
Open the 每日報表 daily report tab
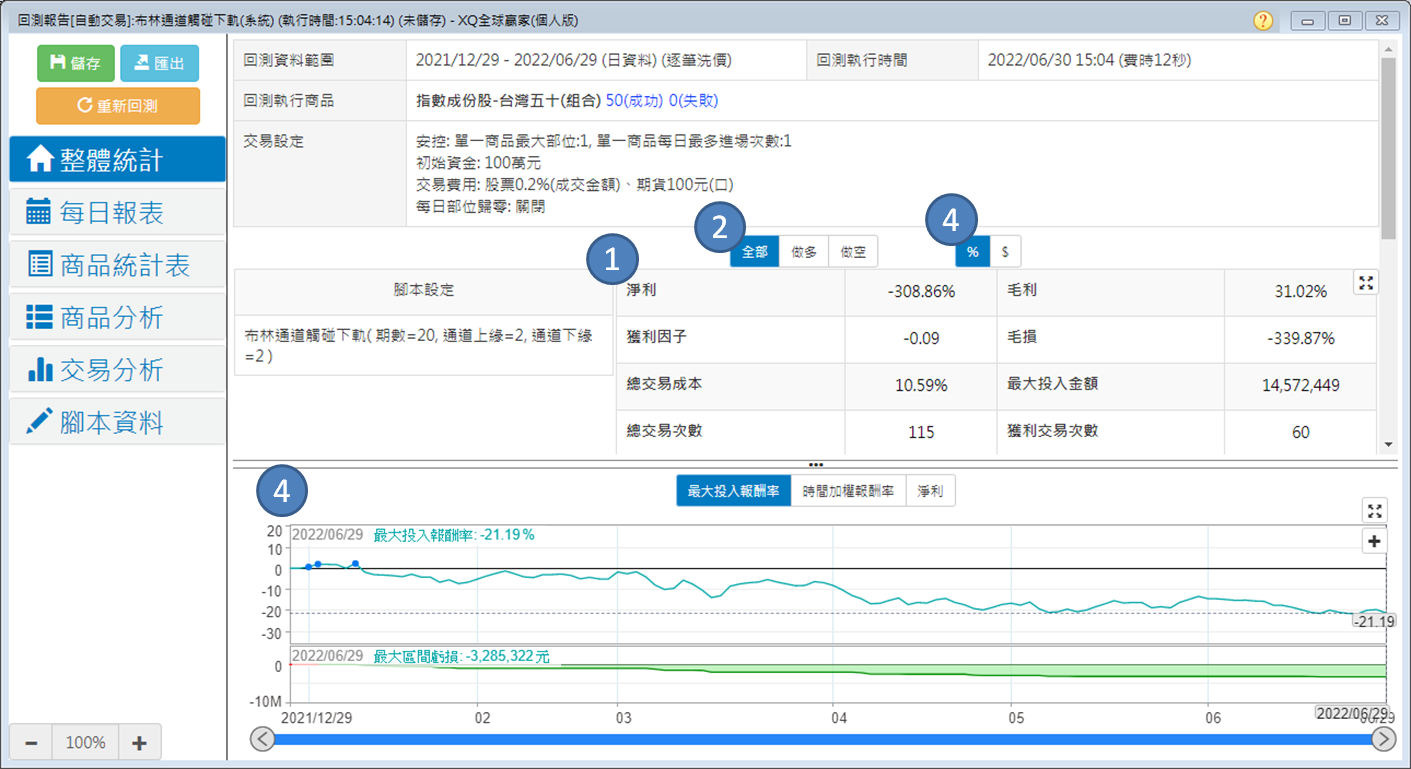click(x=117, y=212)
